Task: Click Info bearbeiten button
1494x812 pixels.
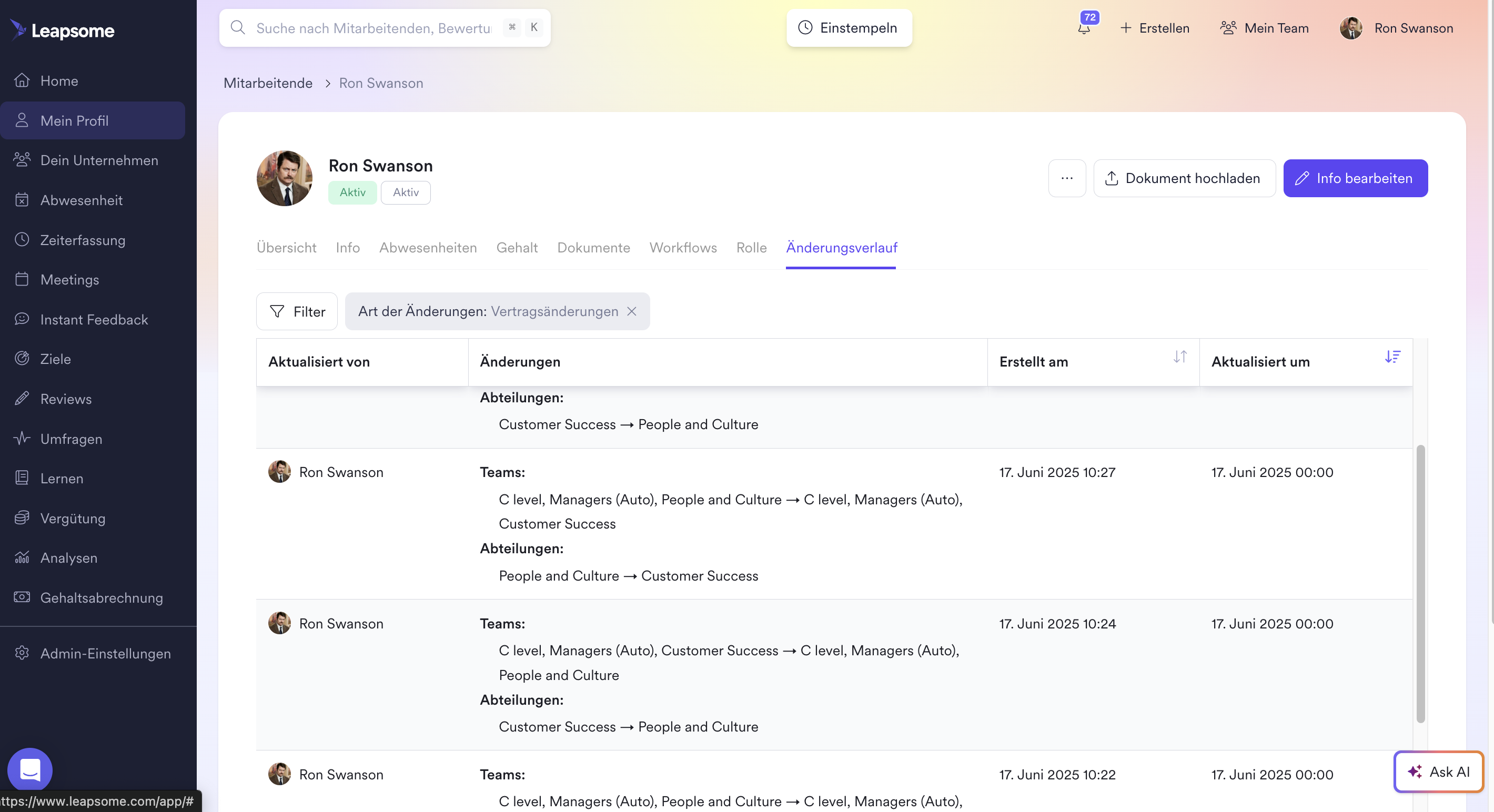Action: tap(1356, 178)
